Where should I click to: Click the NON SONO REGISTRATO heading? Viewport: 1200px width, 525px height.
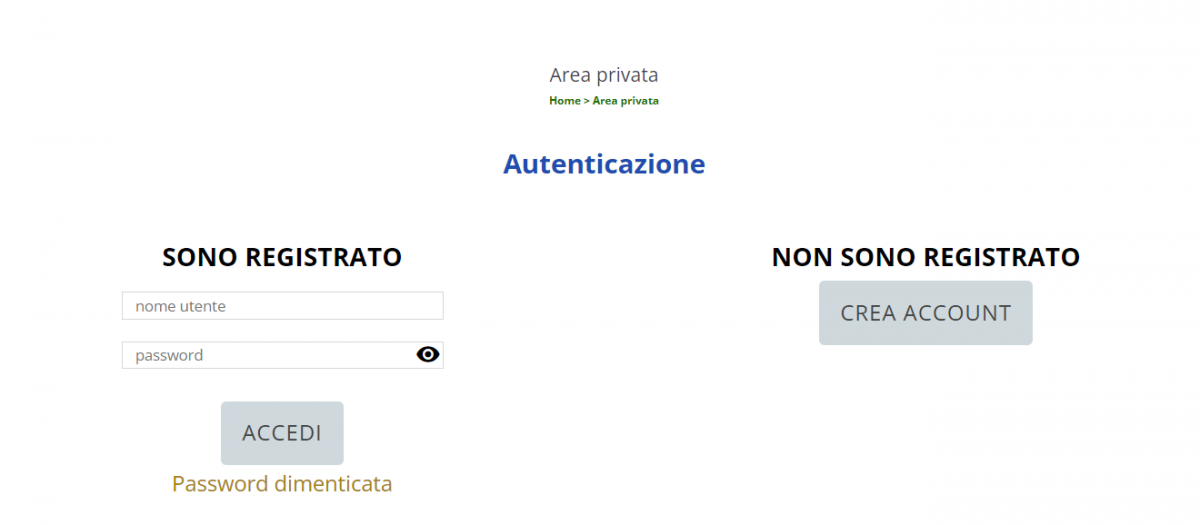coord(926,257)
